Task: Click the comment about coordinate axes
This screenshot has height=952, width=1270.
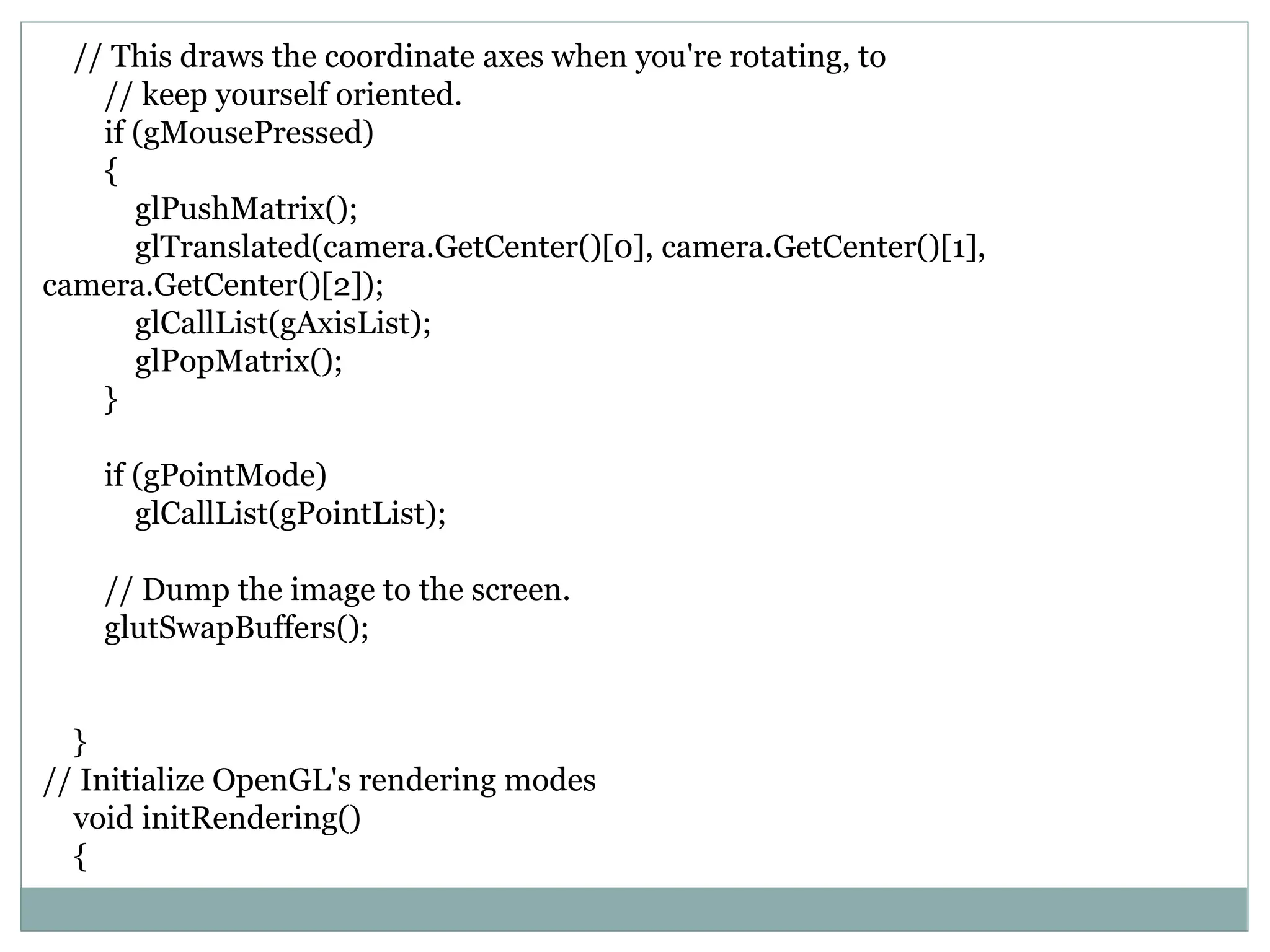Action: (x=479, y=58)
